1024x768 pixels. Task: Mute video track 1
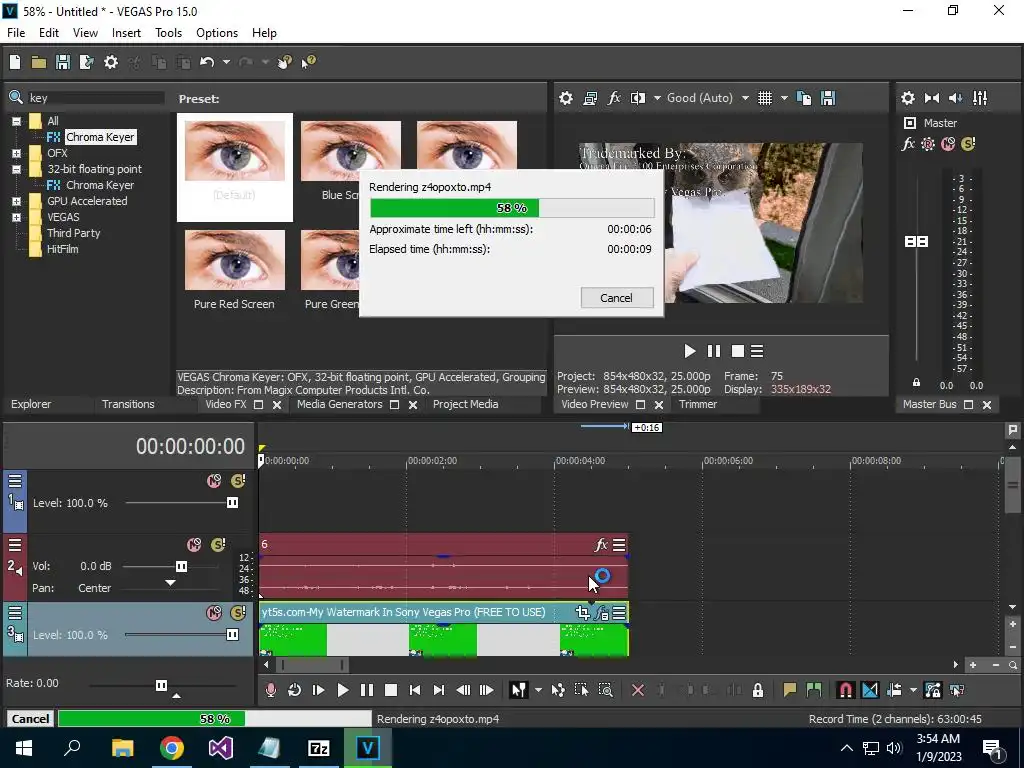[214, 481]
